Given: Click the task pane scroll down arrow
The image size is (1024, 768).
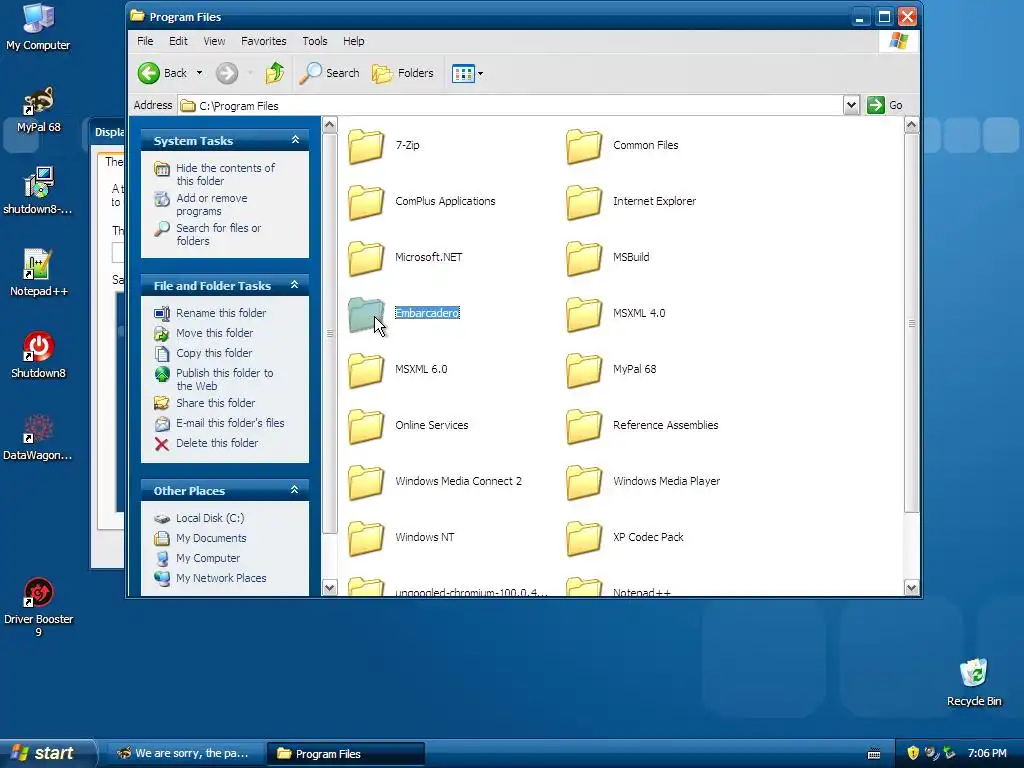Looking at the screenshot, I should (x=329, y=587).
